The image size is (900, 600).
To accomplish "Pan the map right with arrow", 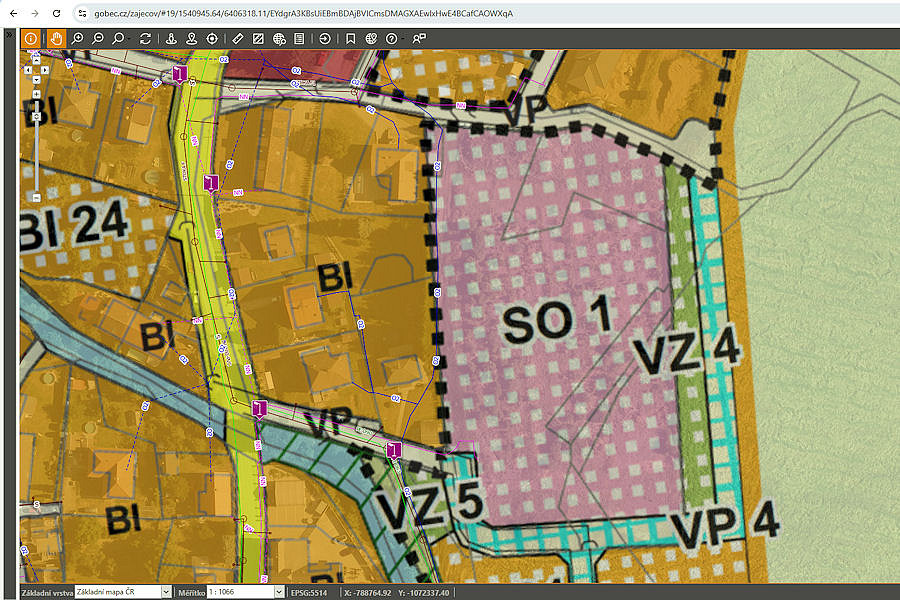I will tap(45, 70).
